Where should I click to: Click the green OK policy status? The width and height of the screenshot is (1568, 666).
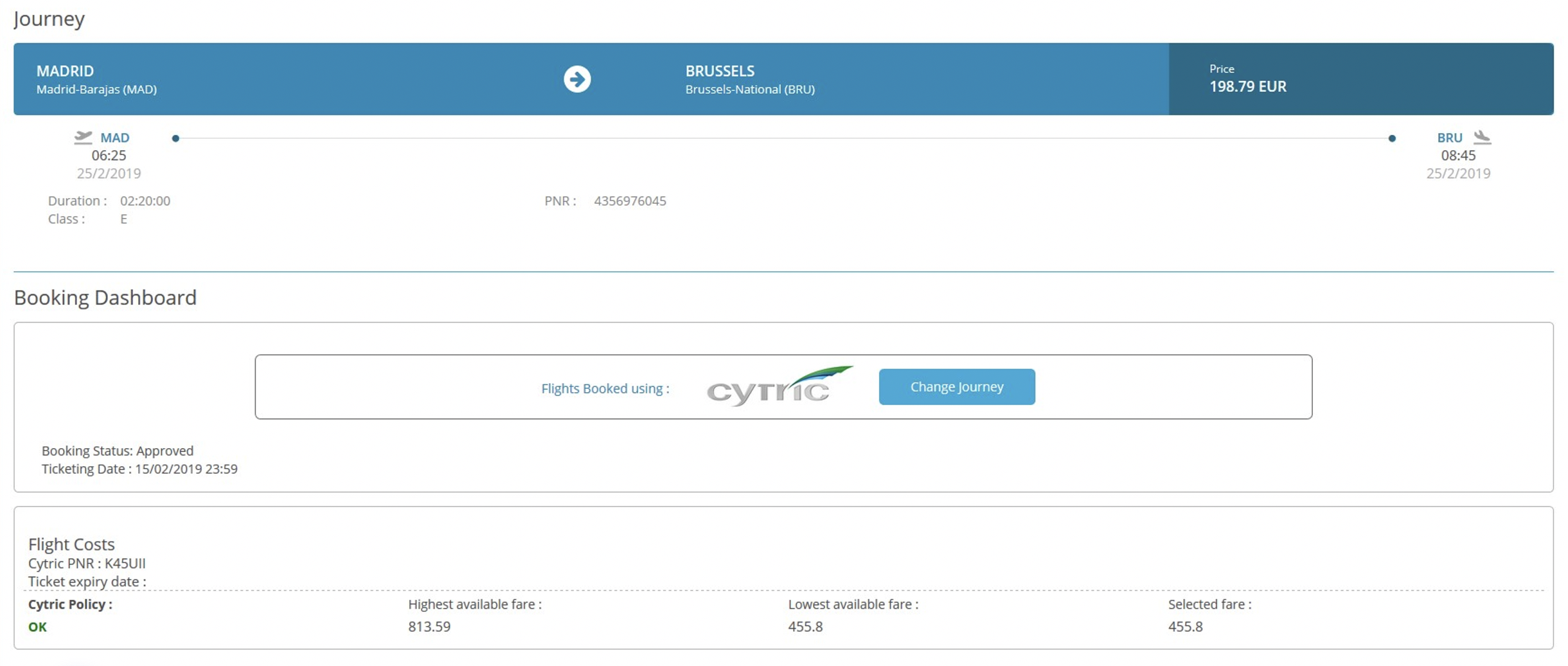(x=37, y=627)
